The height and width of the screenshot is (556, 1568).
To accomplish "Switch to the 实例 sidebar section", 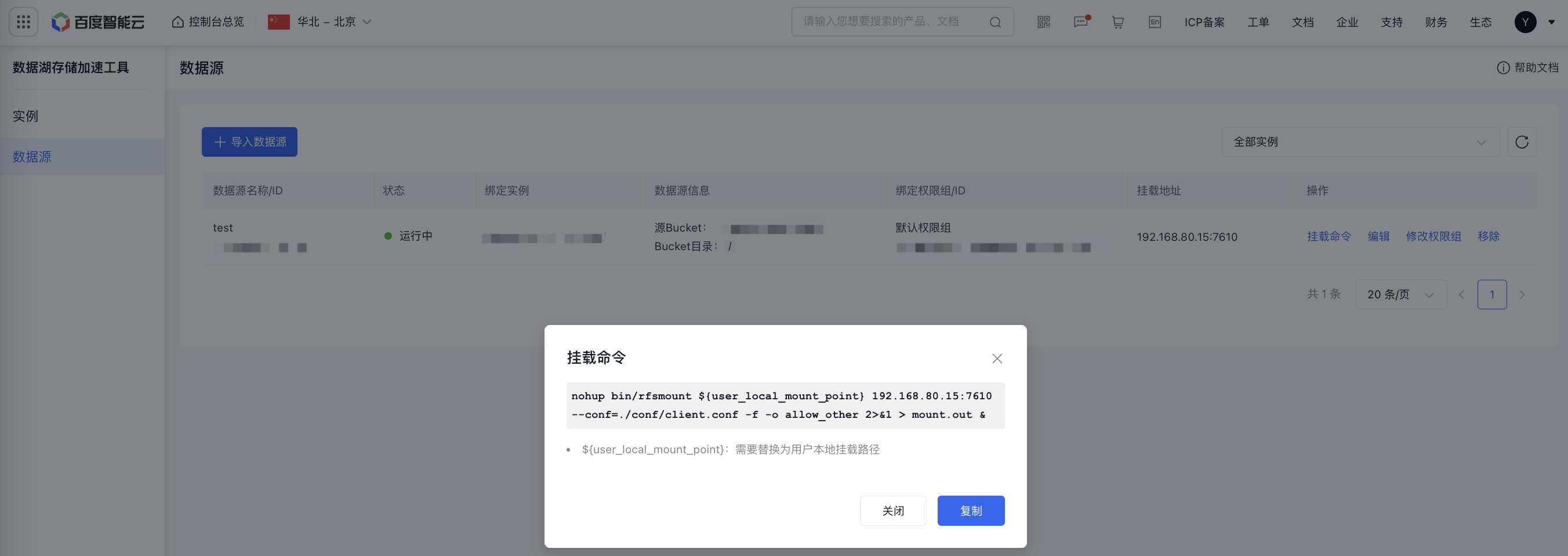I will [x=26, y=115].
